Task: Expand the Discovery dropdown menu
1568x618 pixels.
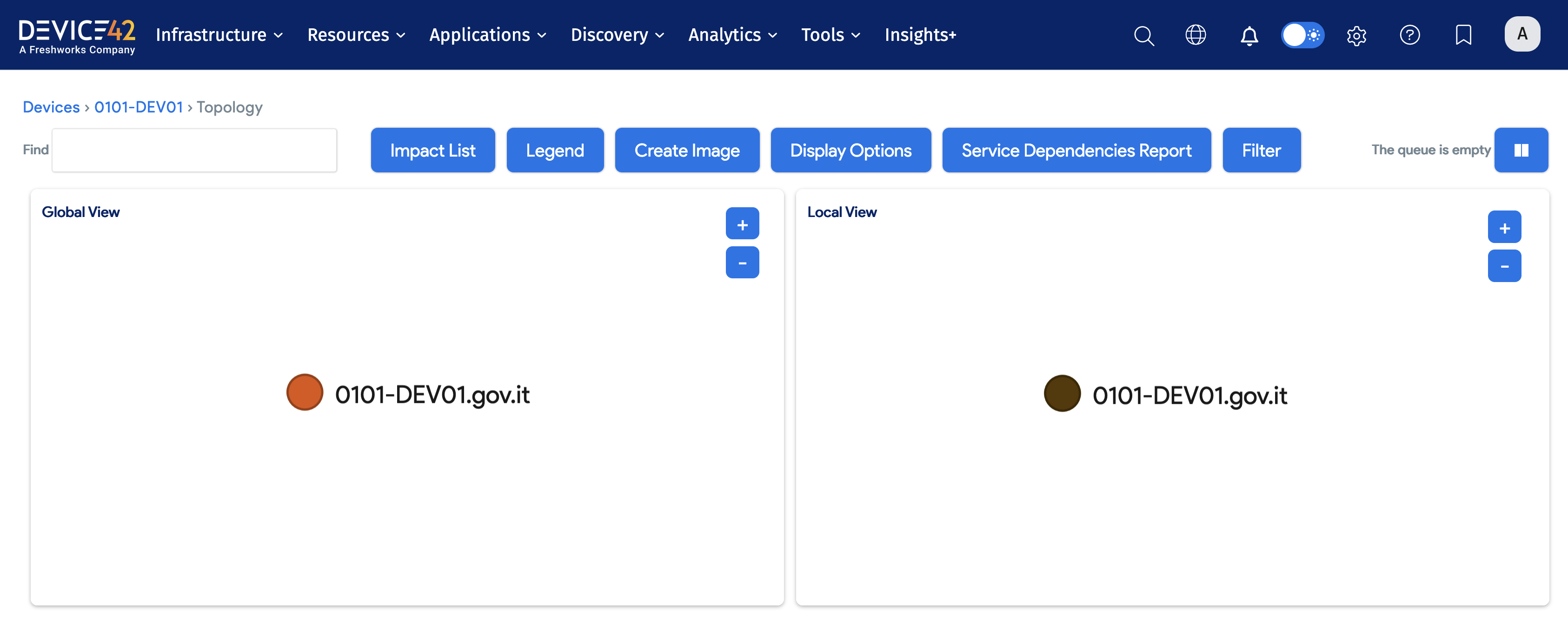Action: (617, 35)
